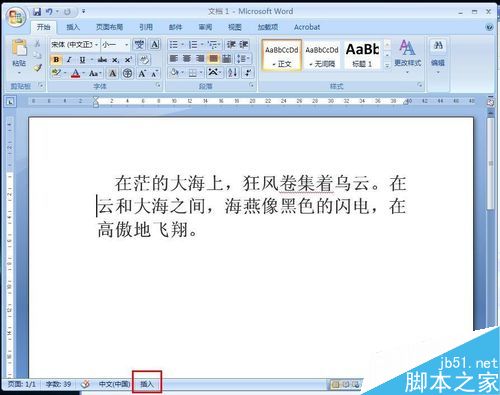The image size is (500, 395).
Task: Click 中文(中国) language status
Action: tap(114, 384)
